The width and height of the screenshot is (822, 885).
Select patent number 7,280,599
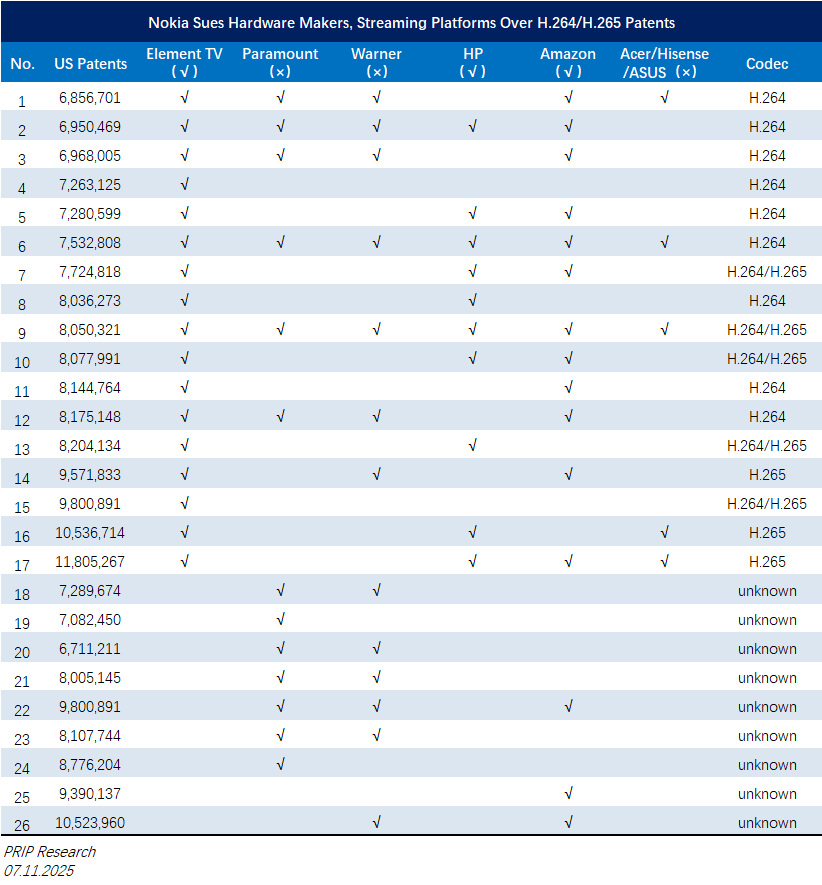tap(90, 214)
